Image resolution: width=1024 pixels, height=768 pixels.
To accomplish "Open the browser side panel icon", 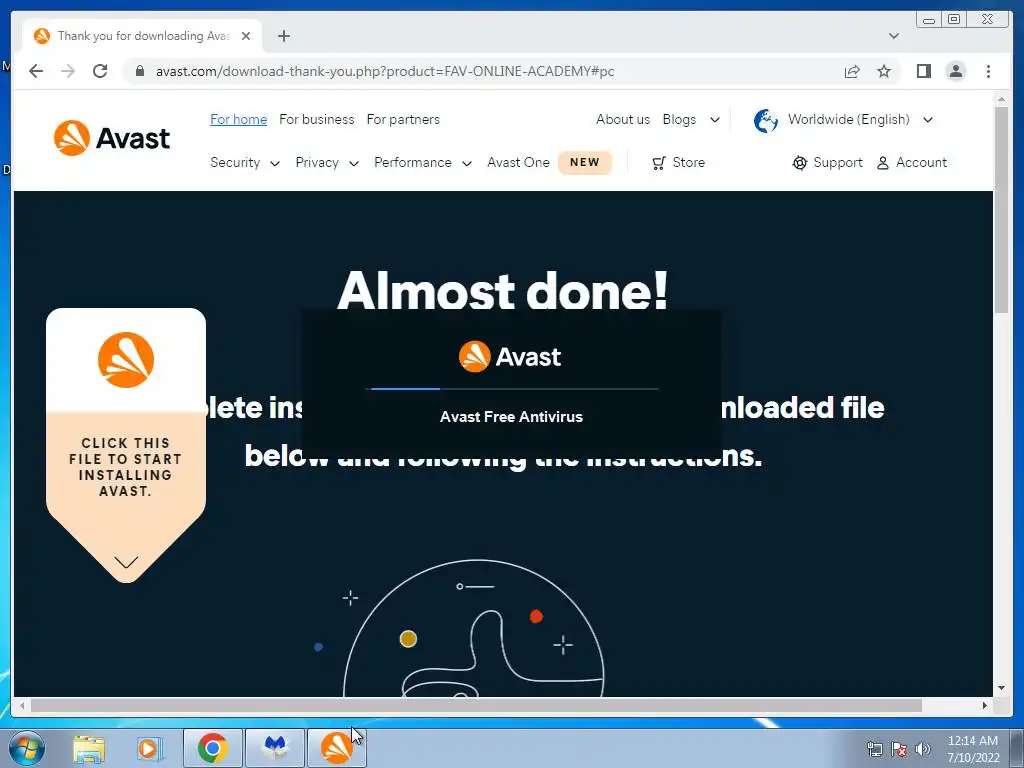I will pyautogui.click(x=923, y=71).
